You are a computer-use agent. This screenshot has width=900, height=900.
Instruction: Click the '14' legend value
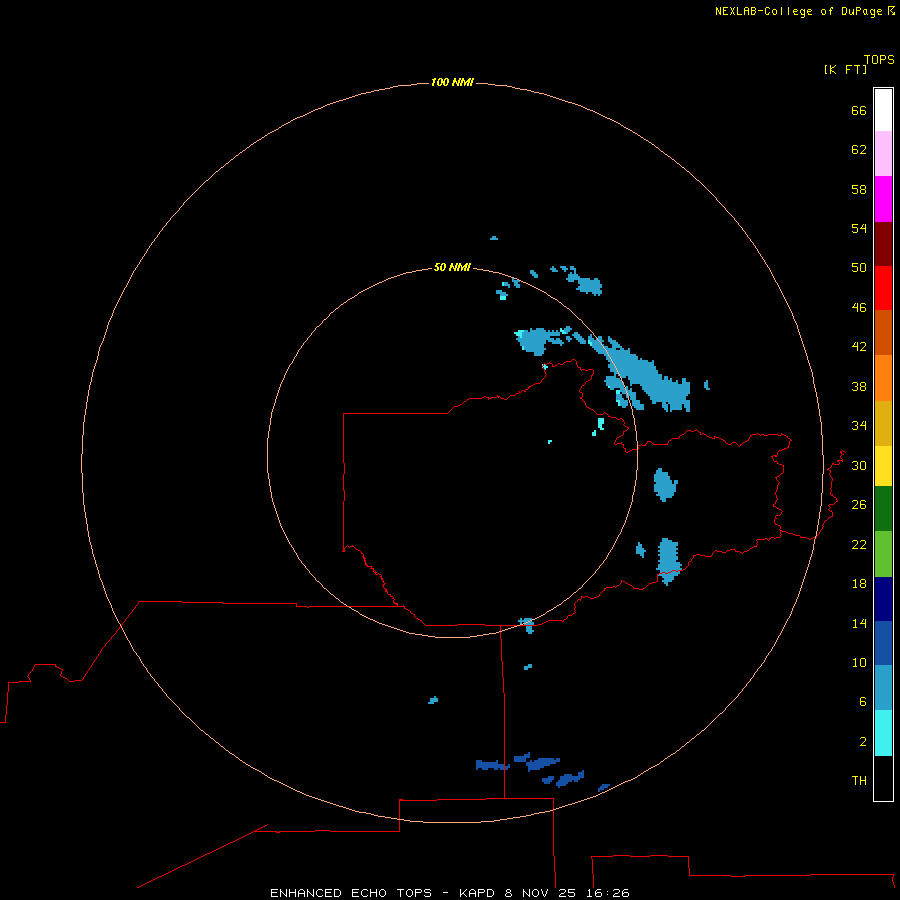click(x=859, y=623)
